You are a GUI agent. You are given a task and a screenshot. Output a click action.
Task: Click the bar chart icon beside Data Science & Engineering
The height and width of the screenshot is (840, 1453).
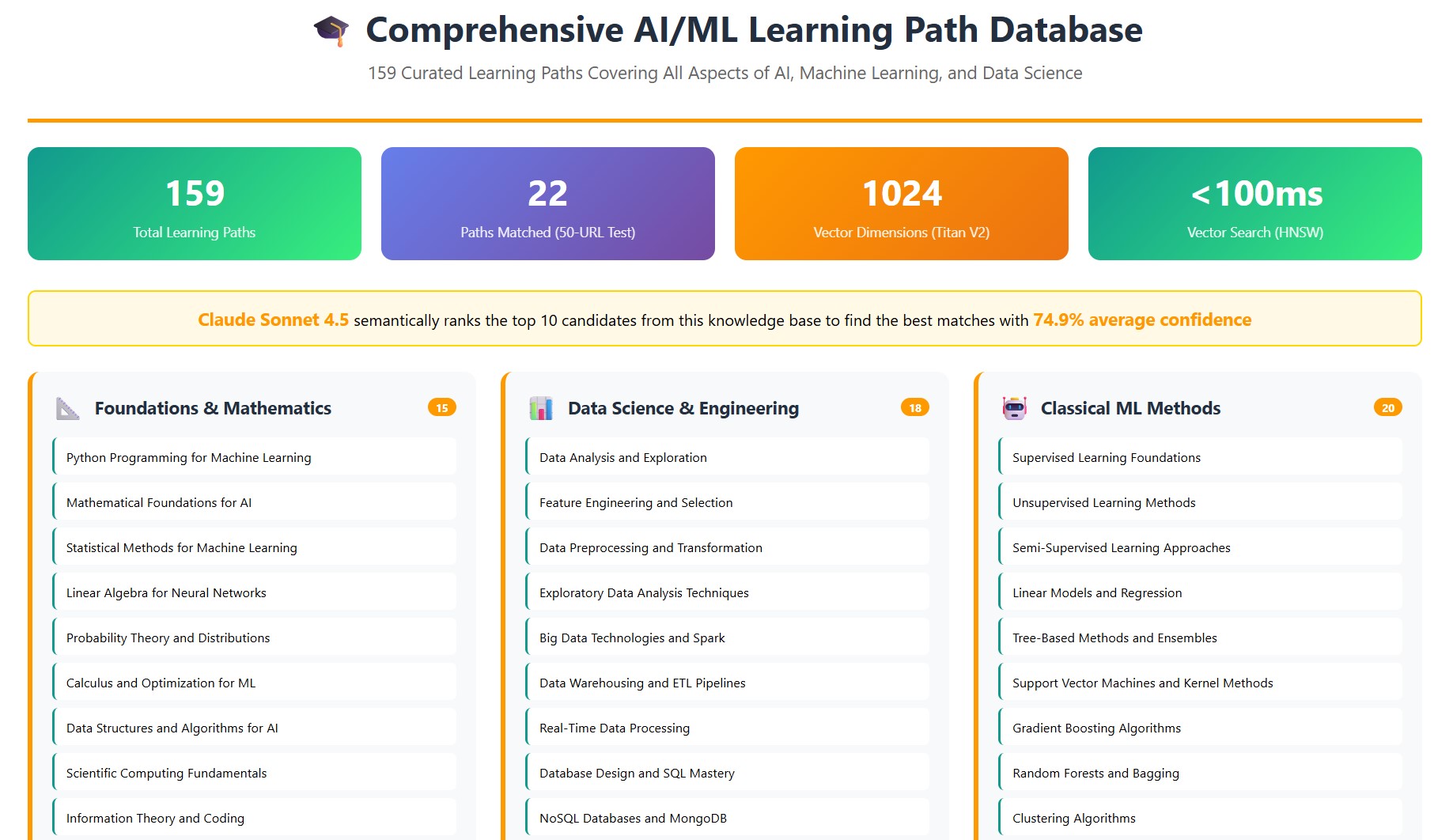[541, 408]
